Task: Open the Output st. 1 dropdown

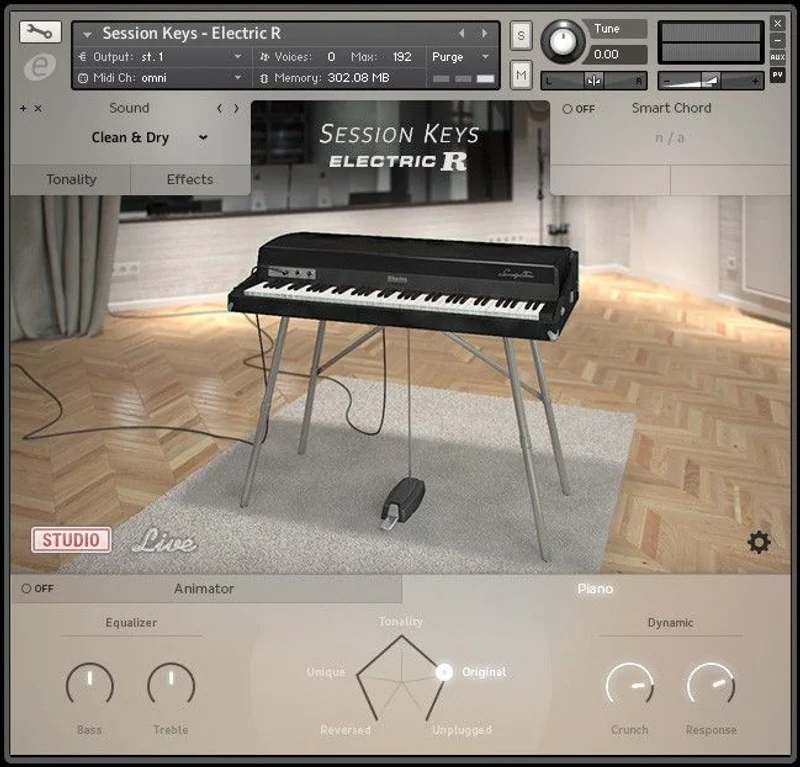Action: 160,57
